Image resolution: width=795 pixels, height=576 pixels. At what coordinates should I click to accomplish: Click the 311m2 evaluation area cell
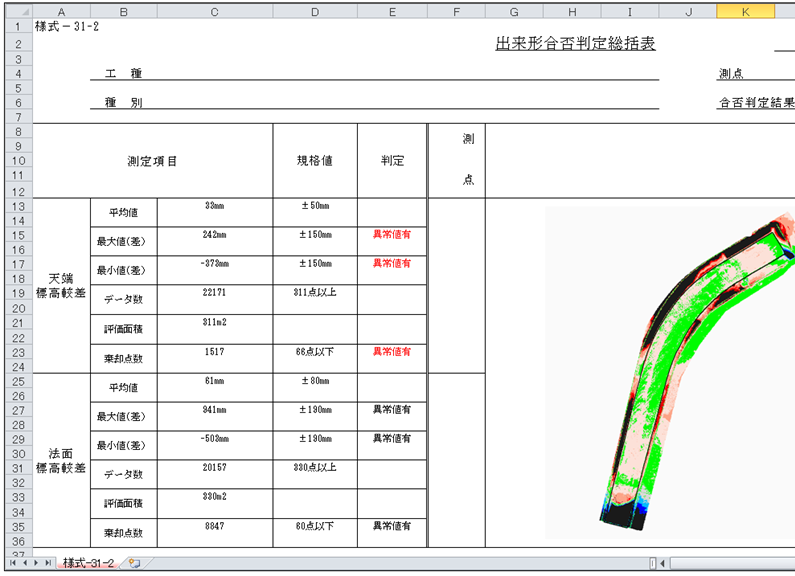[215, 330]
